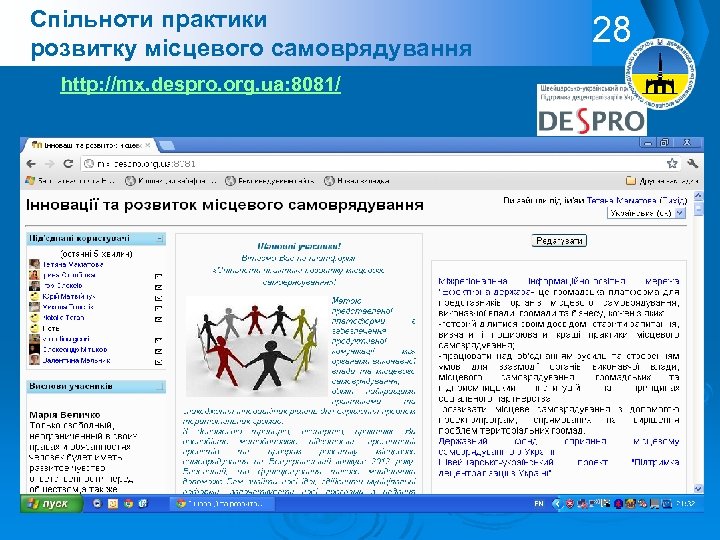Open the language dropdown Українська (uk)
Image resolution: width=720 pixels, height=540 pixels.
(x=647, y=213)
